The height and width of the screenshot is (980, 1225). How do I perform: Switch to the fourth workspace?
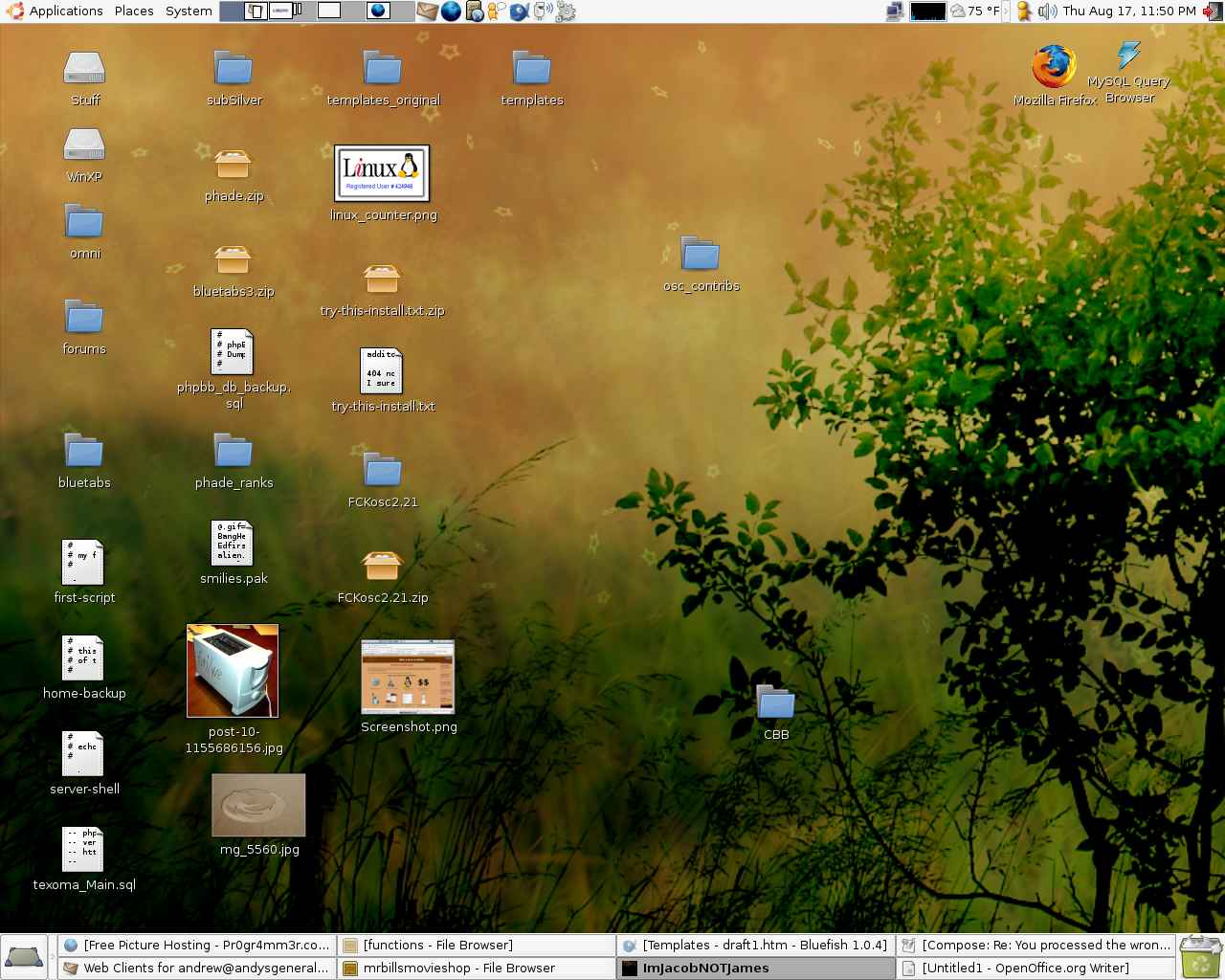coord(379,11)
